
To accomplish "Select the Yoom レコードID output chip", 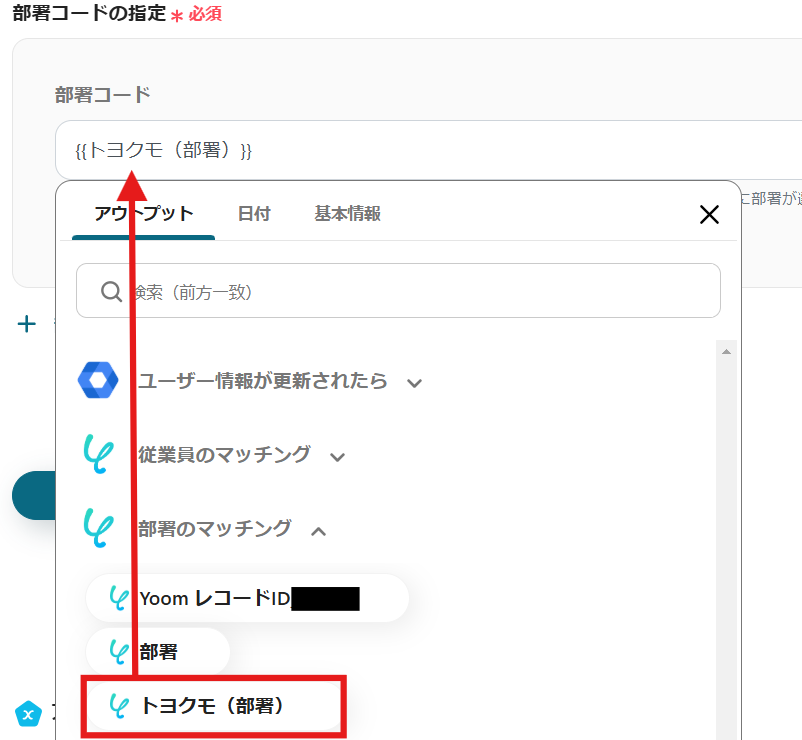I will coord(247,598).
